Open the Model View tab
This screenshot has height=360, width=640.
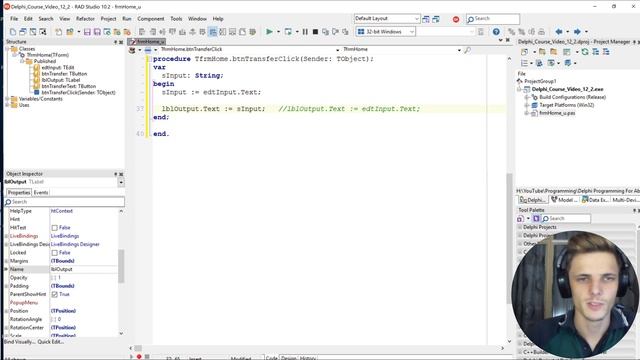click(564, 200)
